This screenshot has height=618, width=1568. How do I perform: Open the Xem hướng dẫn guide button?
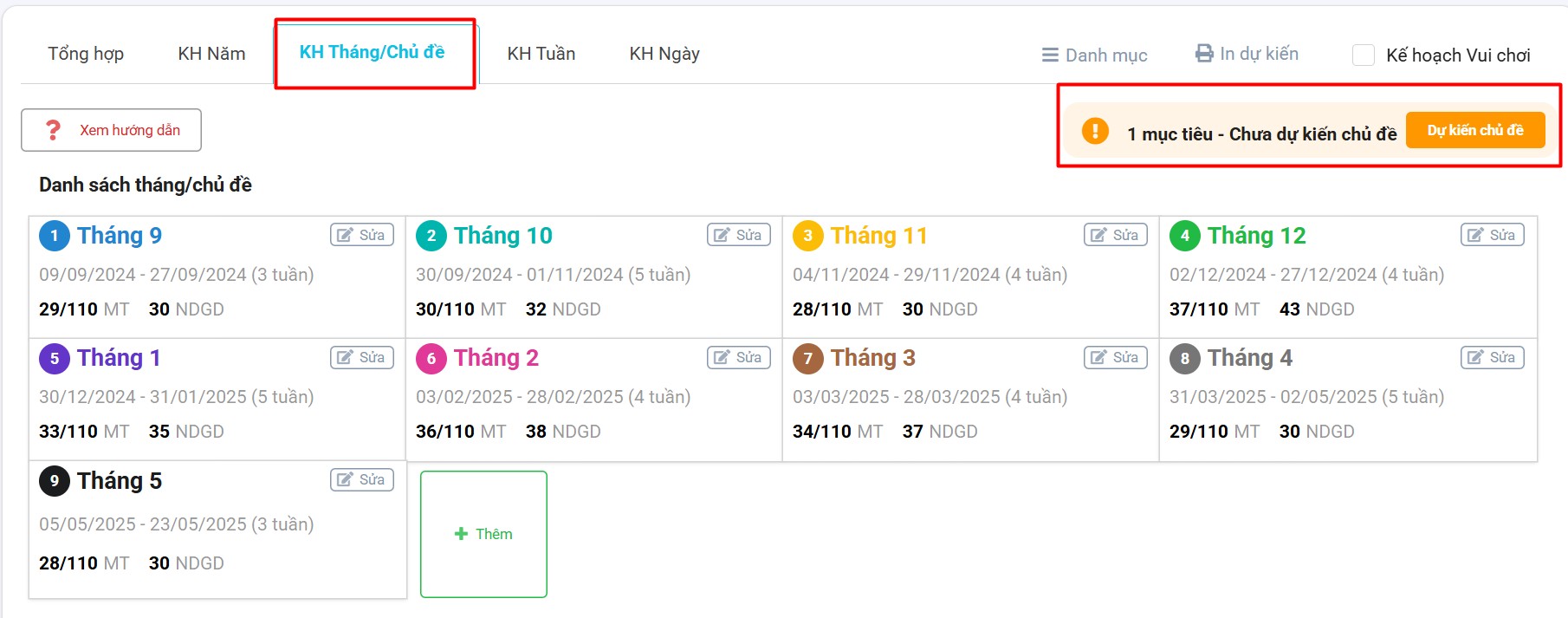pos(112,130)
